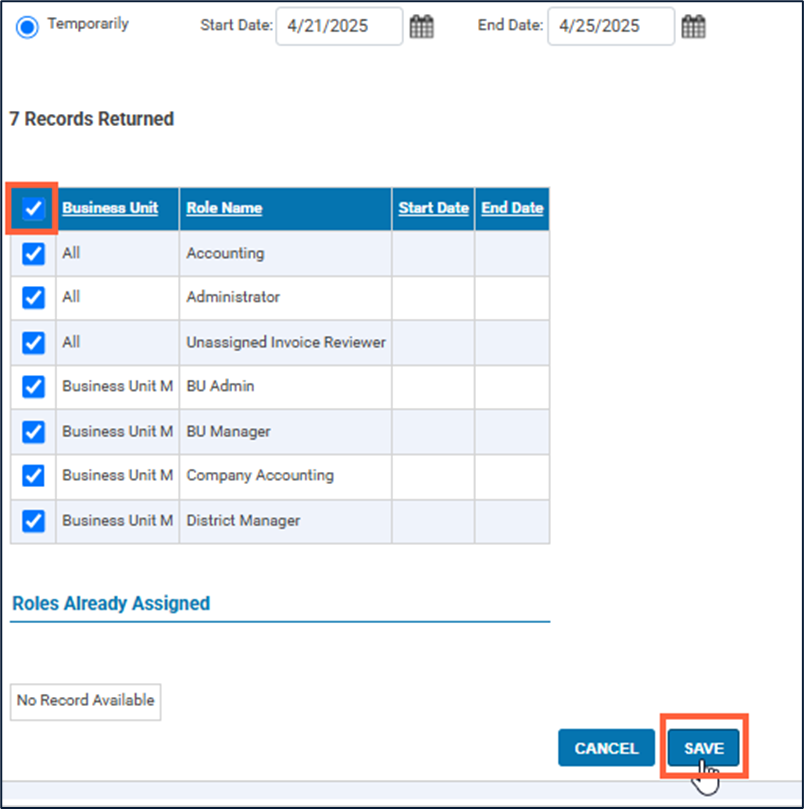Uncheck the Unassigned Invoice Reviewer checkbox
This screenshot has height=809, width=804.
[34, 343]
